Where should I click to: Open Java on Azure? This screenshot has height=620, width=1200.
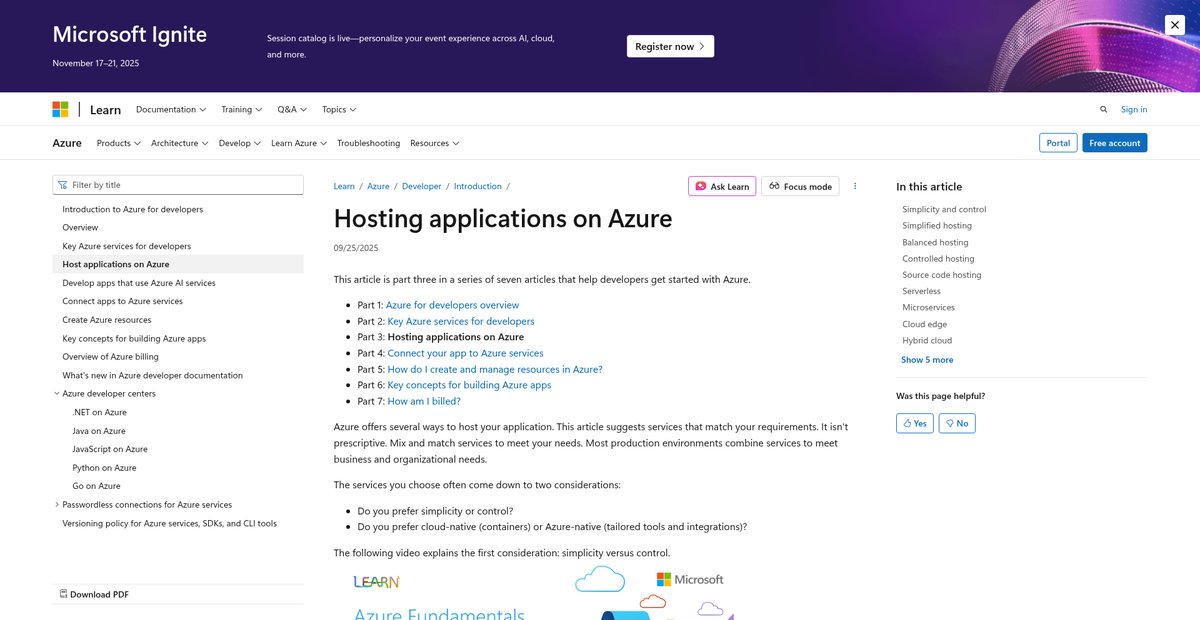tap(98, 431)
